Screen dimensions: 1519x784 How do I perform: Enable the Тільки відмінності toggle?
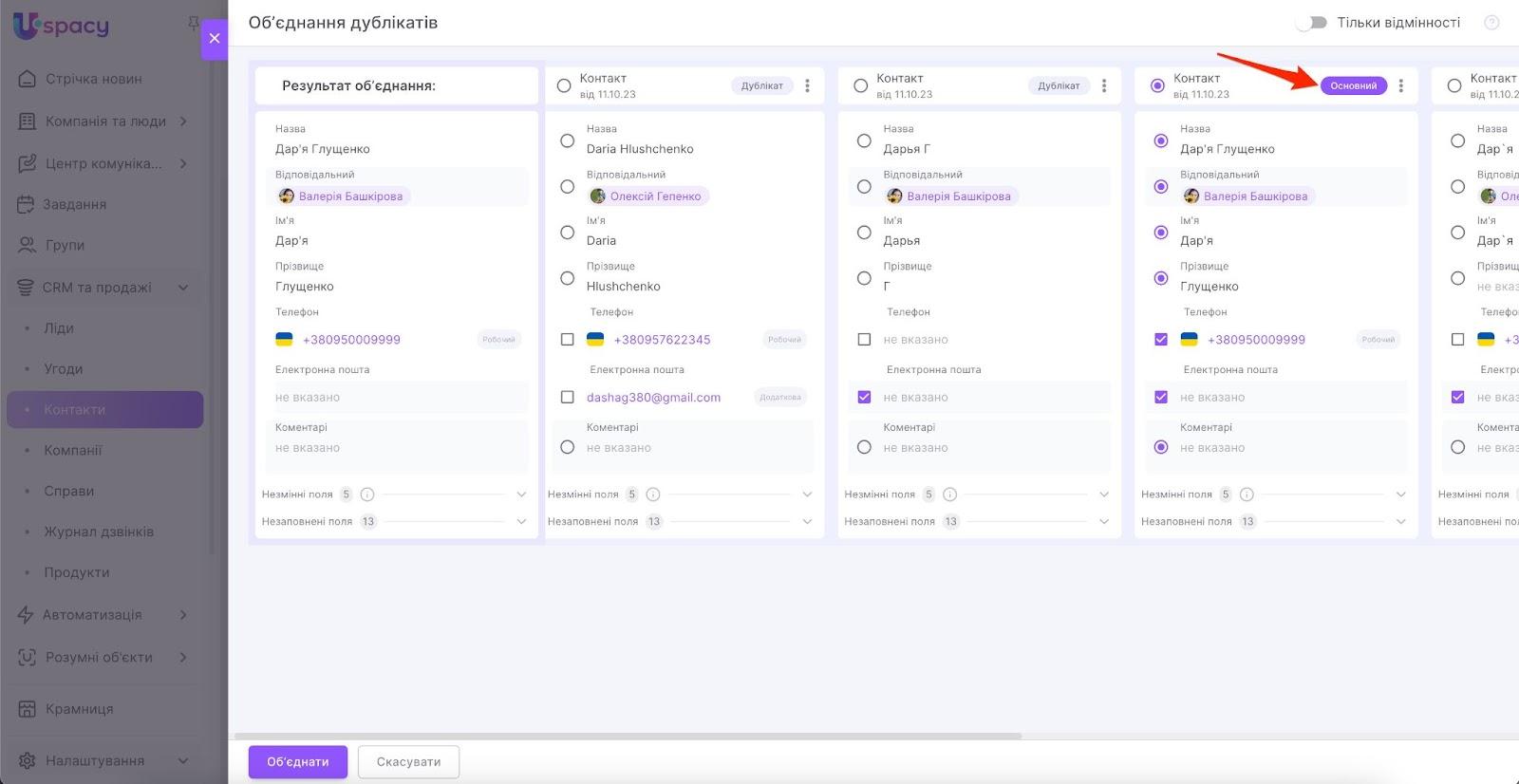tap(1312, 23)
